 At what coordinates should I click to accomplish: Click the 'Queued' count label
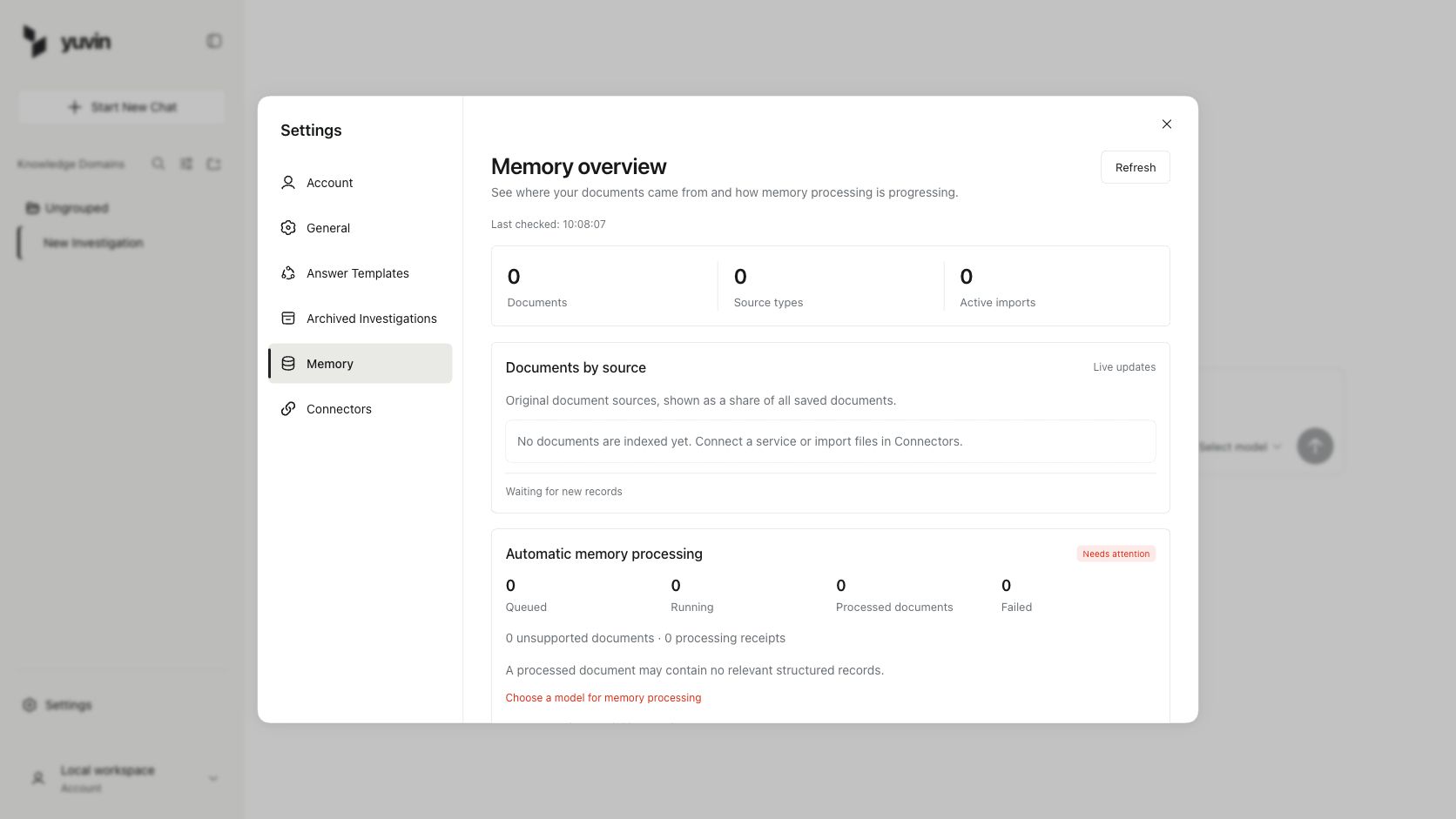[x=526, y=608]
